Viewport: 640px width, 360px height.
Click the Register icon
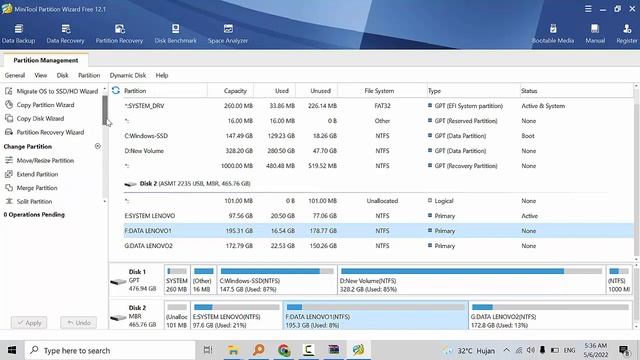627,33
